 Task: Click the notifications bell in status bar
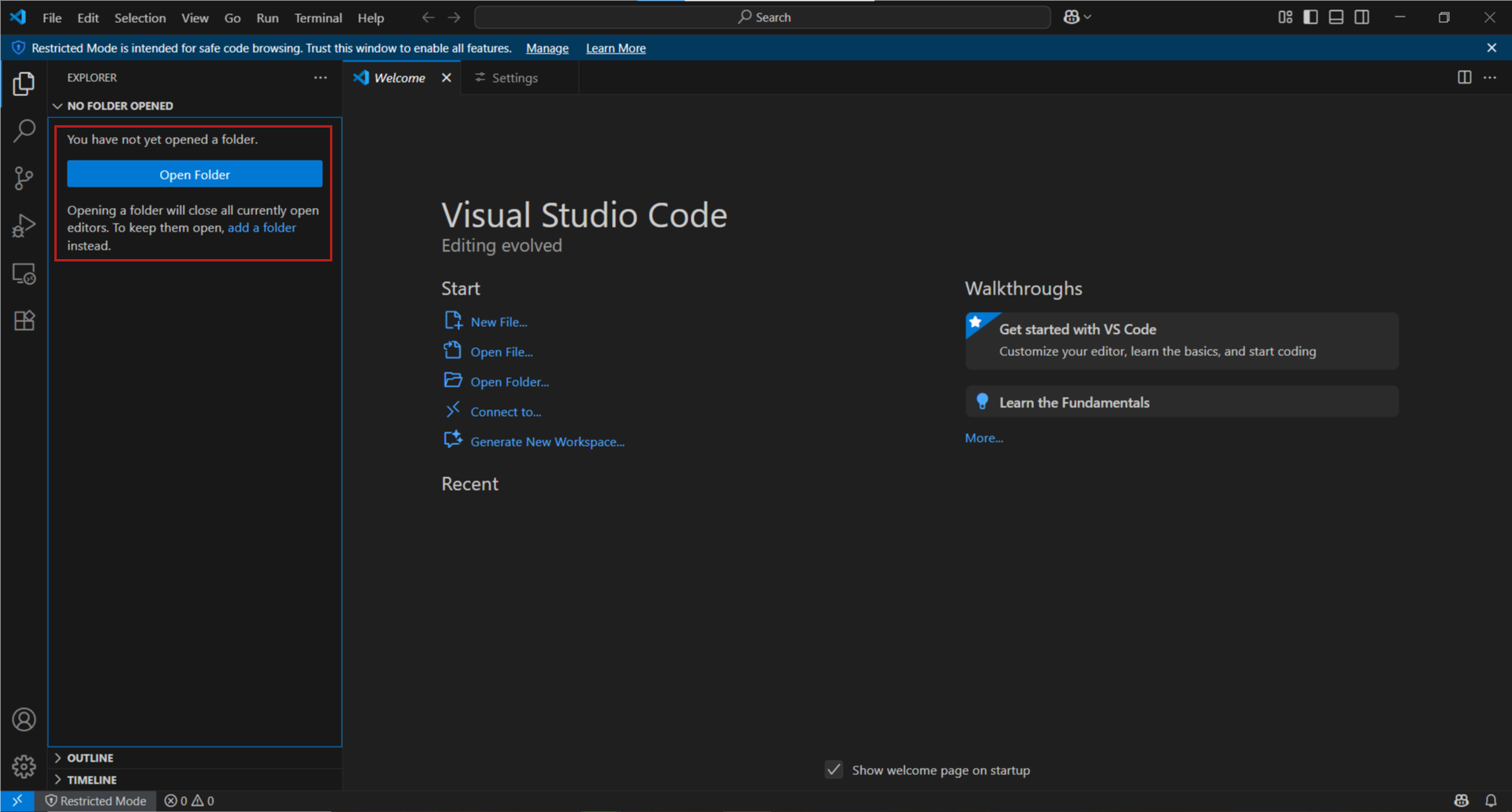[1491, 800]
